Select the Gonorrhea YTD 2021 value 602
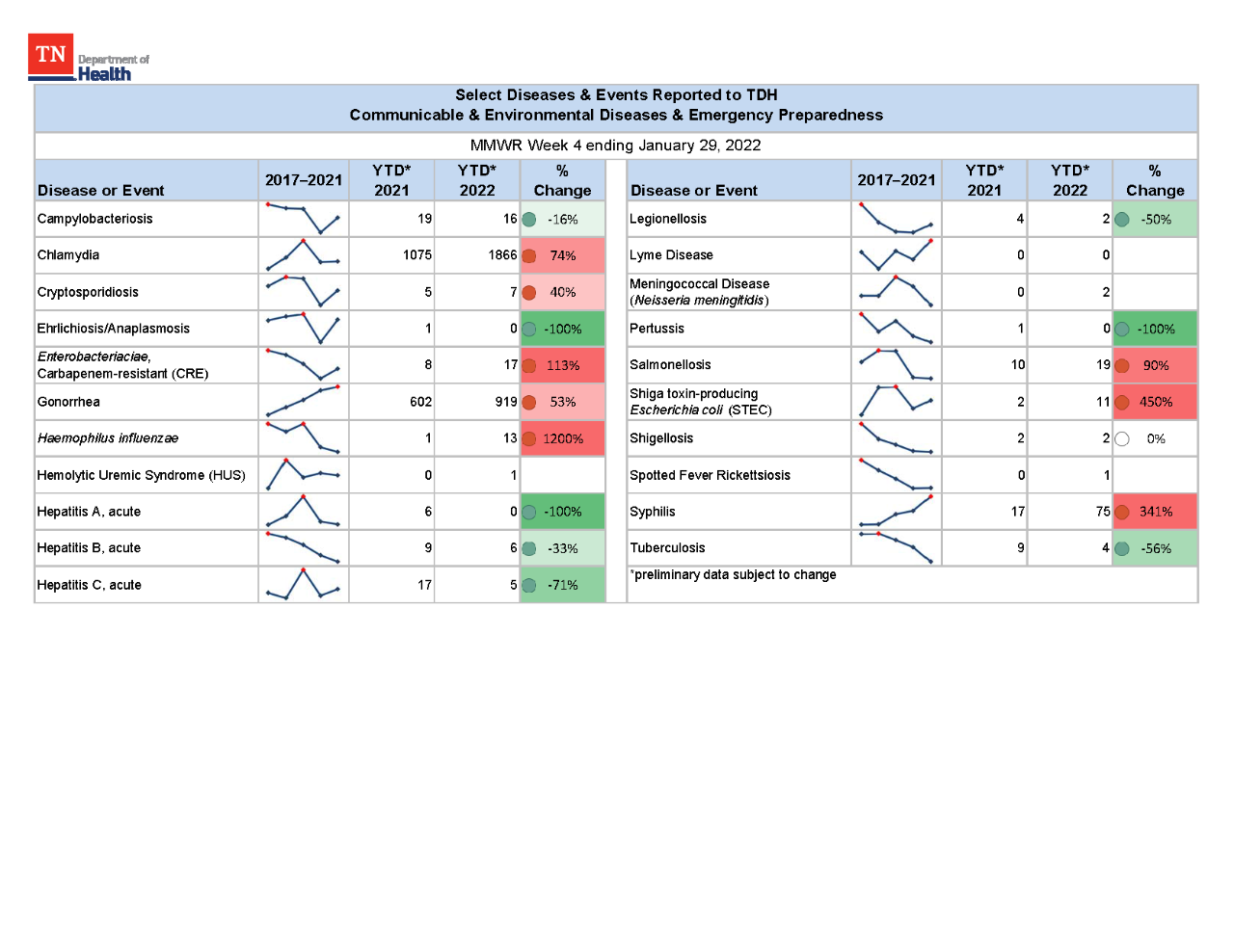This screenshot has width=1234, height=952. [421, 402]
